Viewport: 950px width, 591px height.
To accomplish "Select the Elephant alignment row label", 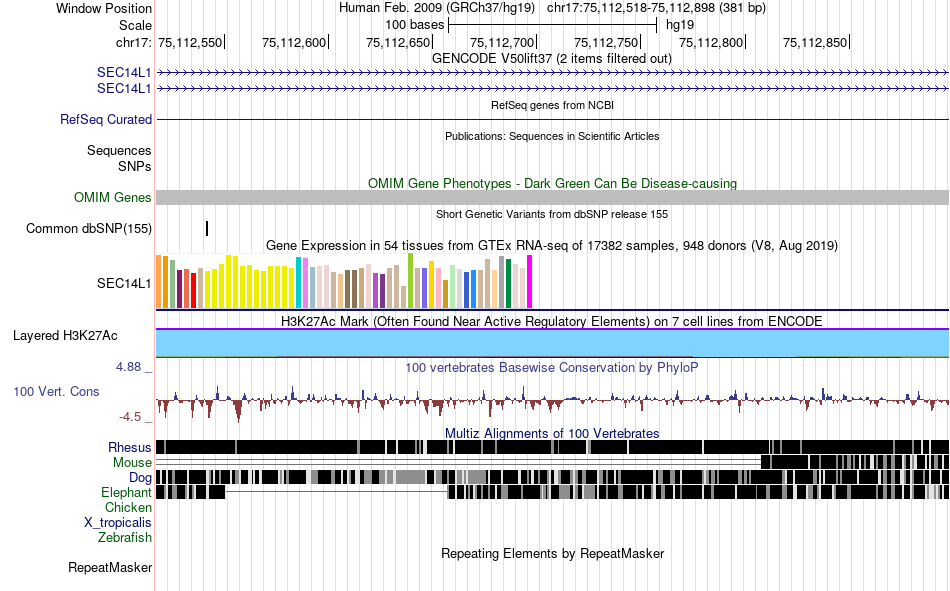I will (126, 492).
